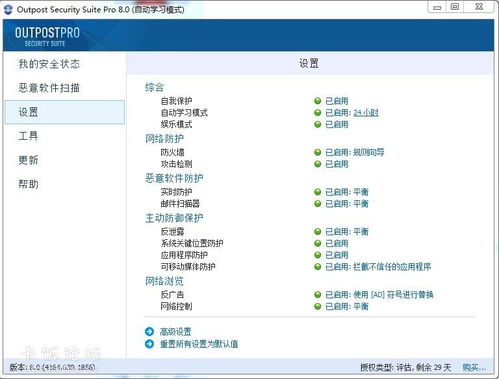Click the green status icon for 自我保护
The width and height of the screenshot is (499, 379).
(x=318, y=101)
